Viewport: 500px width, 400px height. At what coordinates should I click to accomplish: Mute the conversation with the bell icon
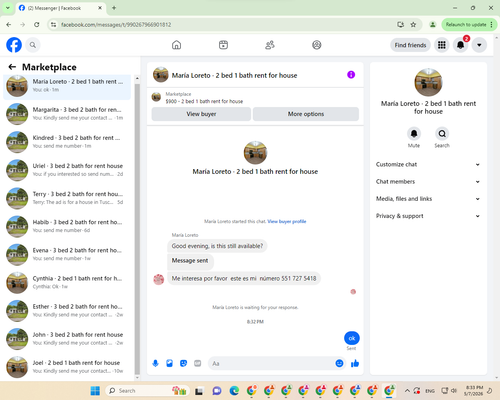coord(414,134)
